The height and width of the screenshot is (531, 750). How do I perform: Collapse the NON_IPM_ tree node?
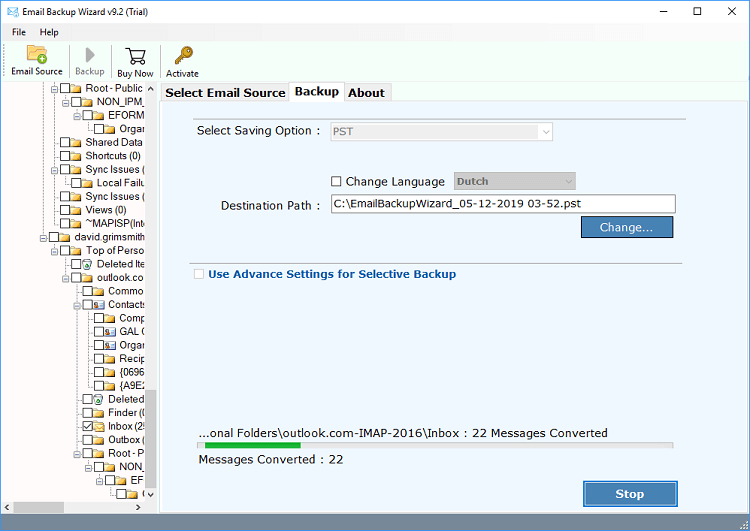[x=66, y=102]
